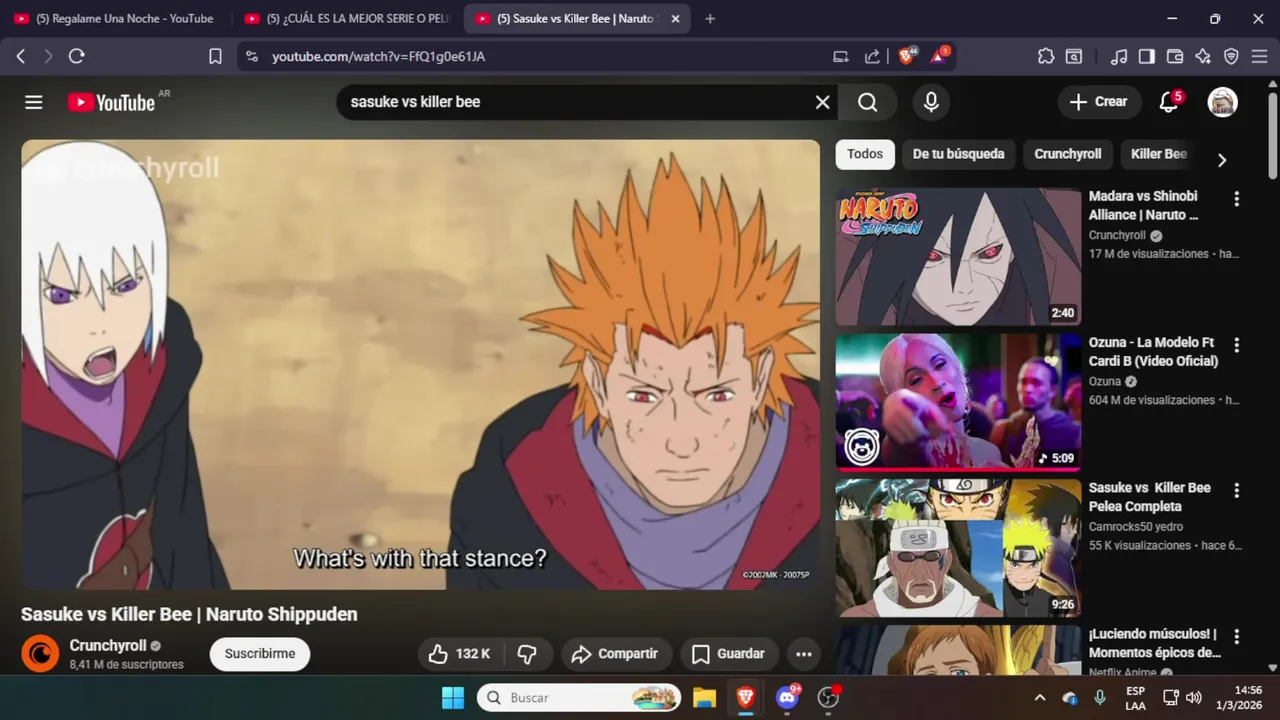Image resolution: width=1280 pixels, height=720 pixels.
Task: Open options for Ozuna La Modelo video
Action: [x=1236, y=345]
